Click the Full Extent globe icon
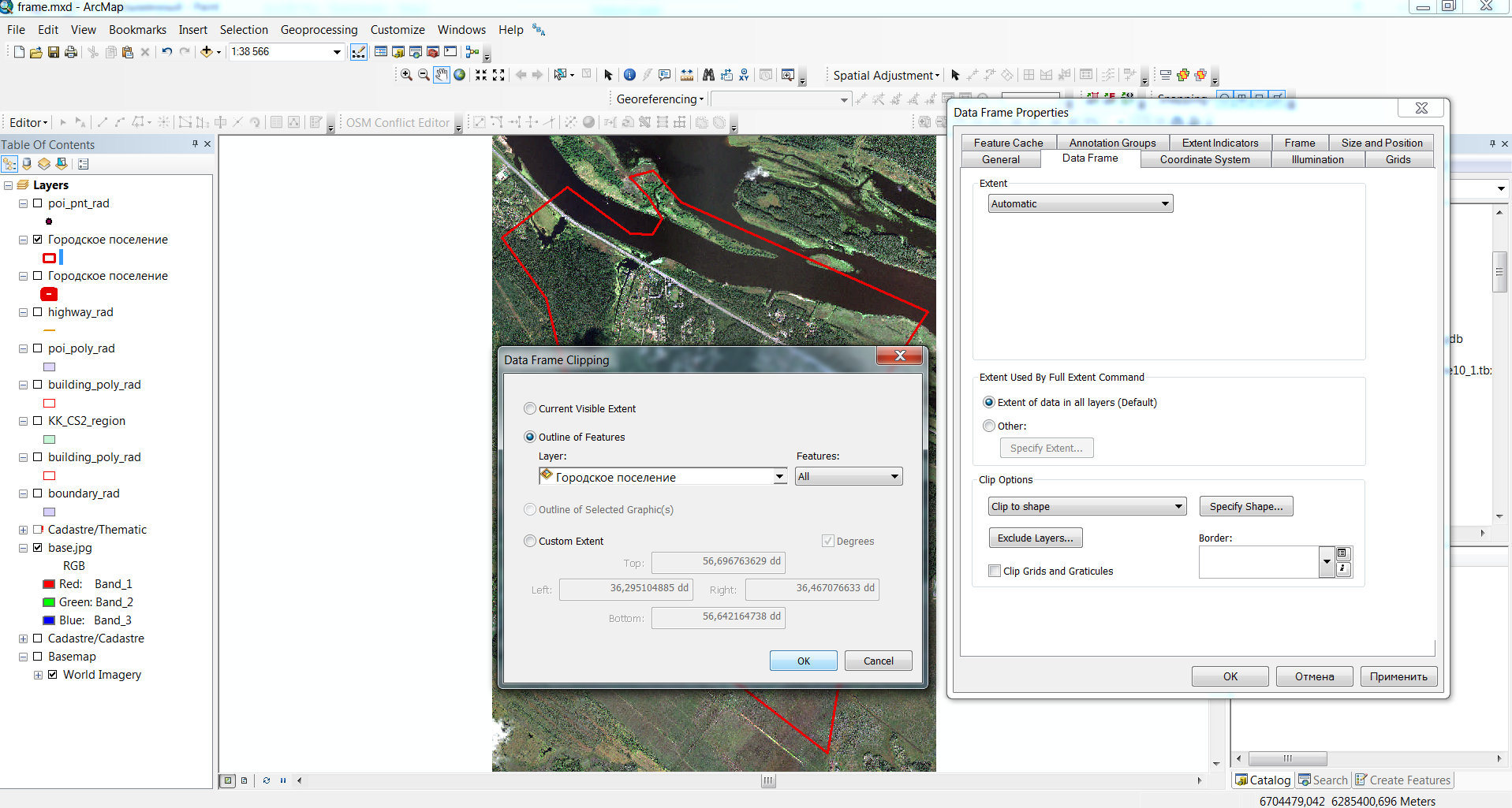 [x=459, y=75]
